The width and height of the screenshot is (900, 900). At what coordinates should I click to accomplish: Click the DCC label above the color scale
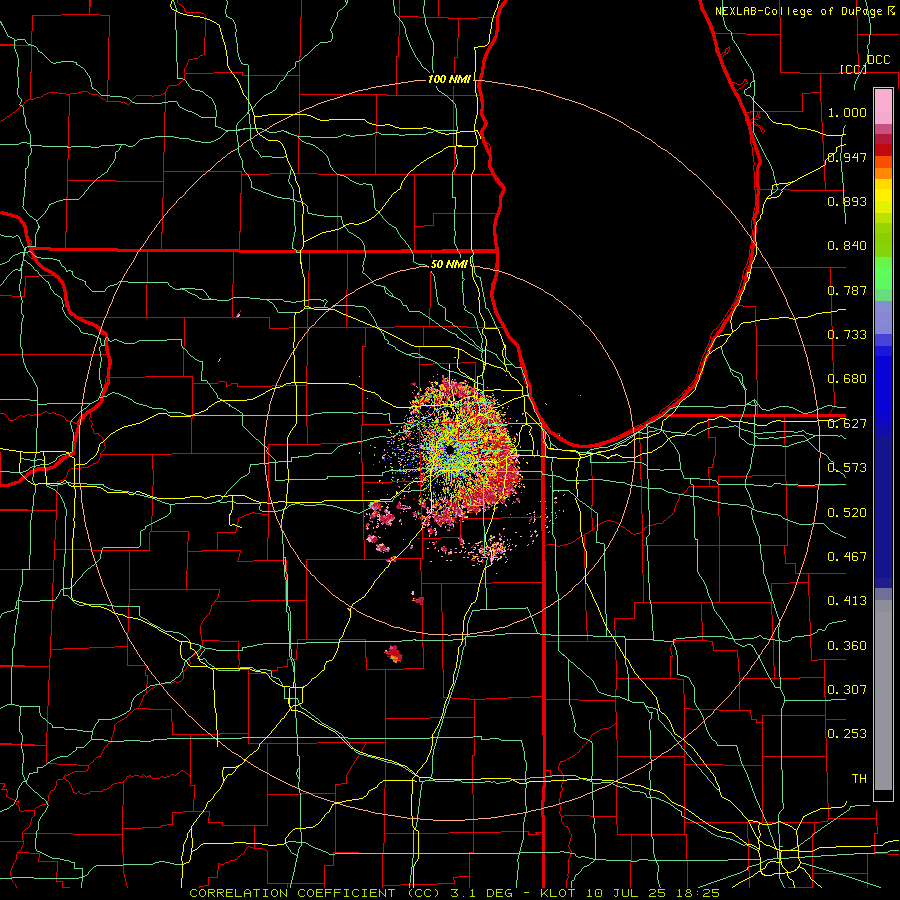(x=878, y=60)
